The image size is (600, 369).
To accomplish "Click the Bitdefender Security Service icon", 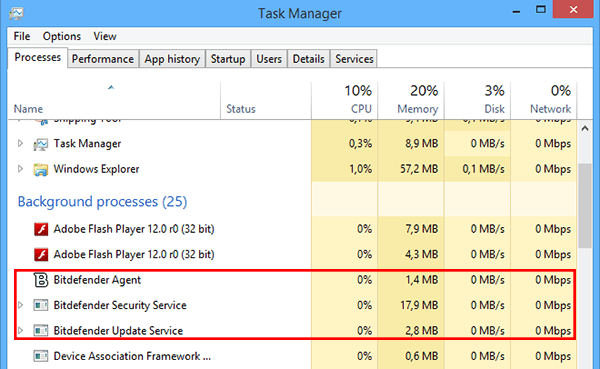I will [x=41, y=305].
